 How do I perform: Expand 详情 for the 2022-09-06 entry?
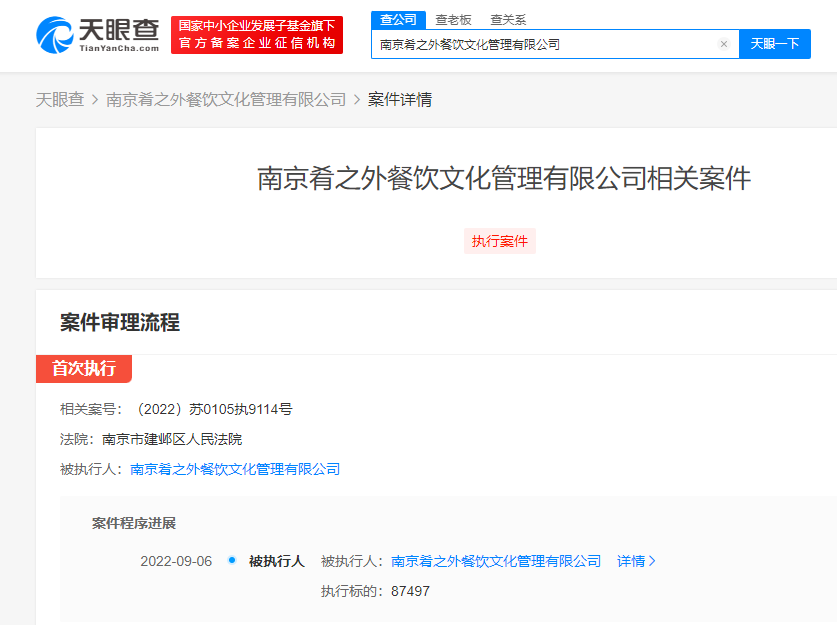[x=636, y=561]
